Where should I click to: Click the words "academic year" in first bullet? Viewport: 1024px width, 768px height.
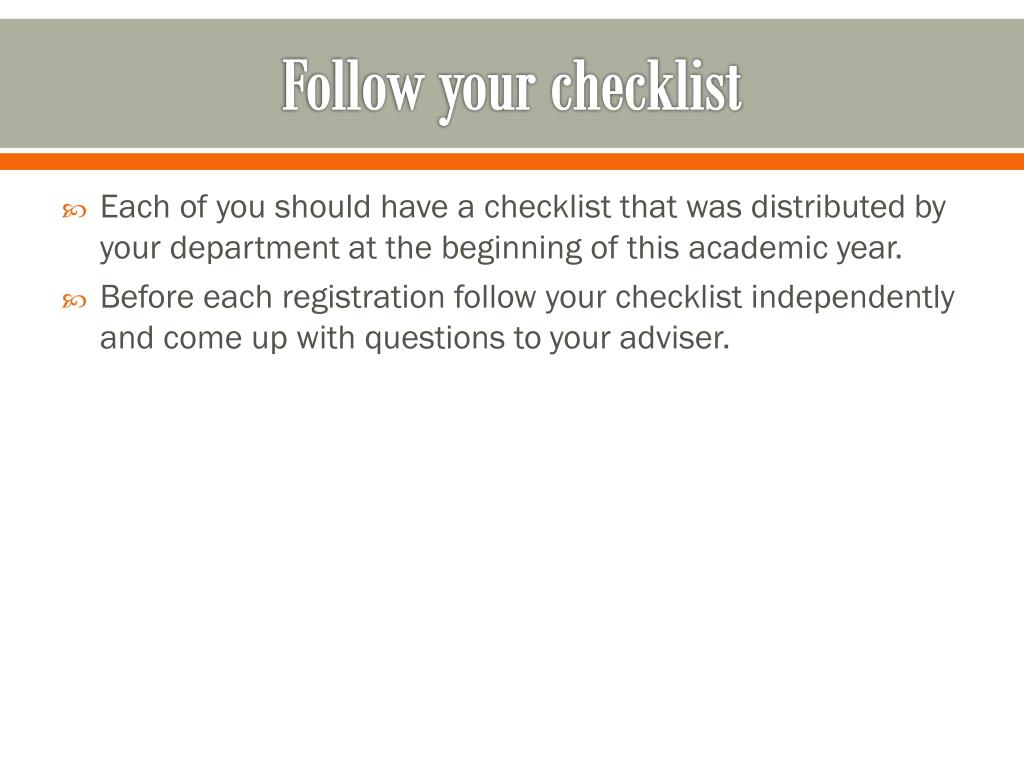pos(795,249)
